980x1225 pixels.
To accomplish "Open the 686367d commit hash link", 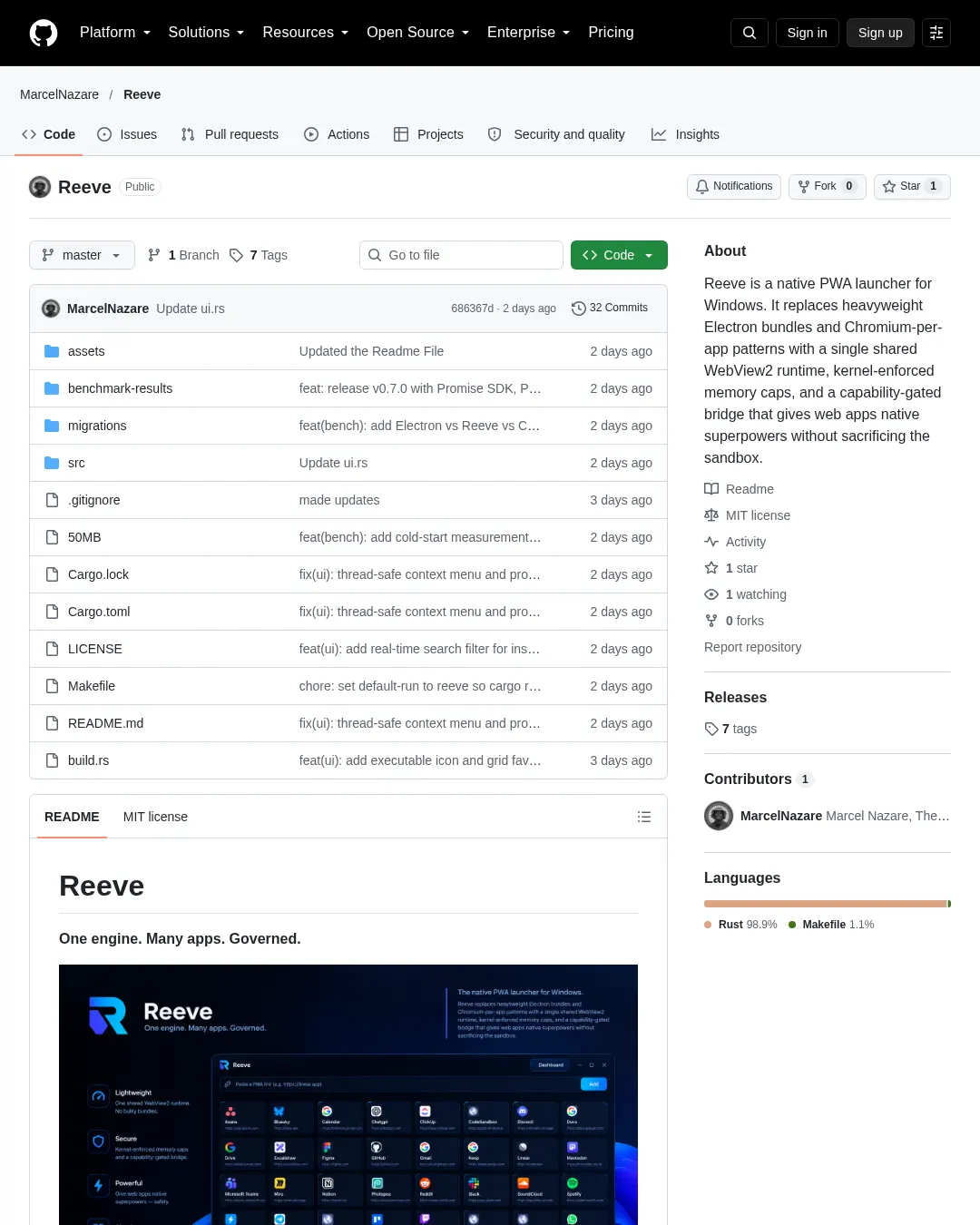I will point(473,309).
